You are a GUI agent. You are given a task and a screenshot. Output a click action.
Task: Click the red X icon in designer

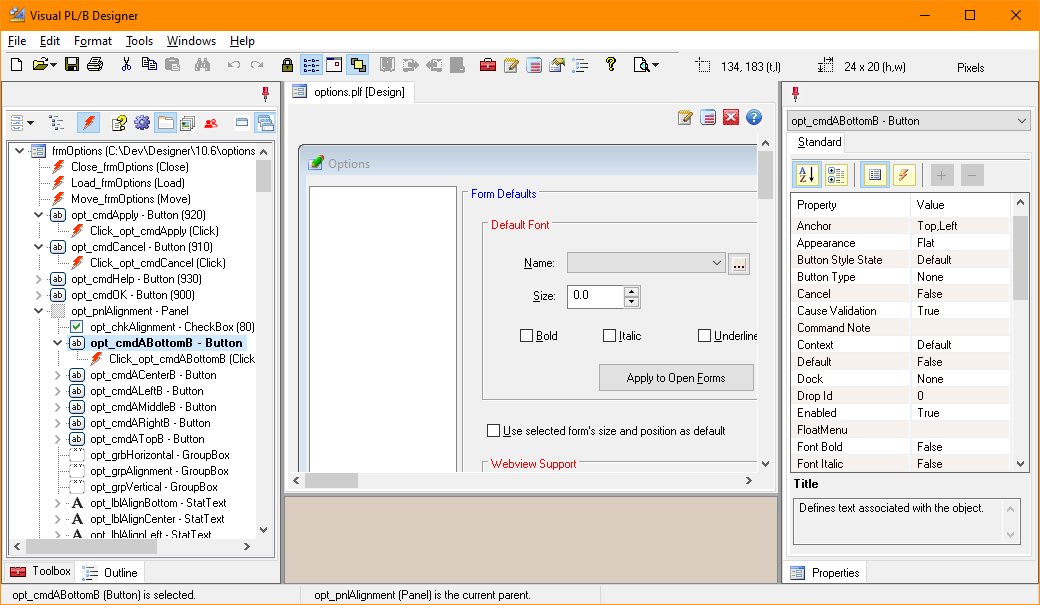[731, 117]
